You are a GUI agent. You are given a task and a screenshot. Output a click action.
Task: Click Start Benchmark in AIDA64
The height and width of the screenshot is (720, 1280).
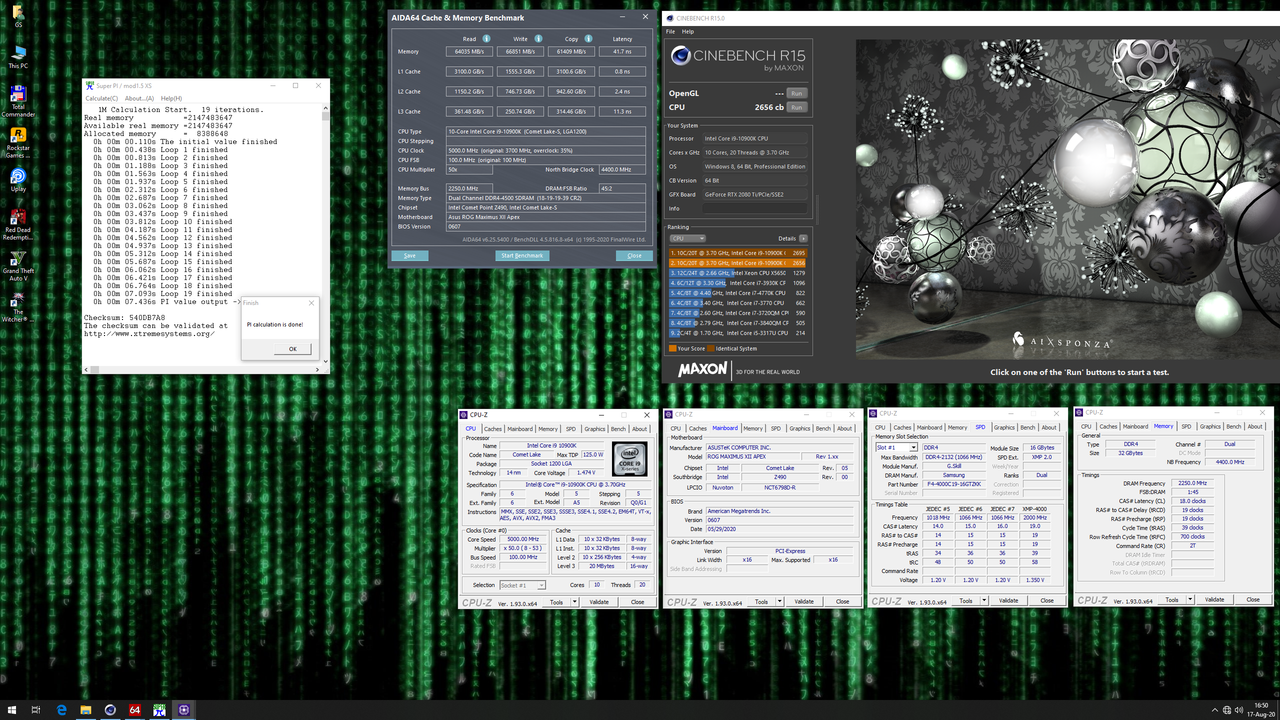tap(522, 256)
